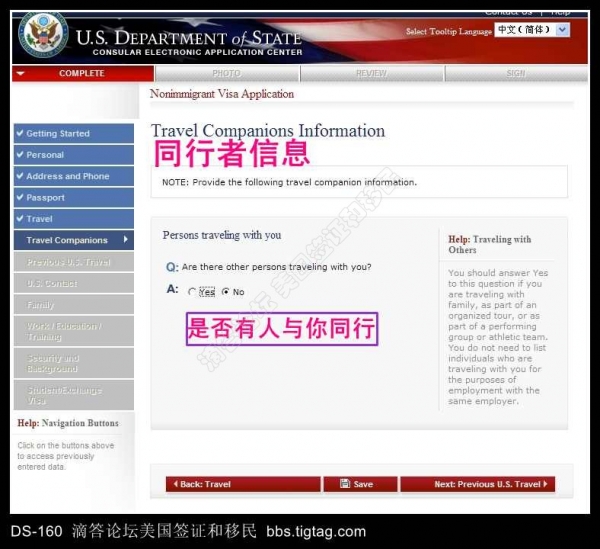Click the checkmark icon next to Passport
The image size is (600, 549).
[x=20, y=198]
